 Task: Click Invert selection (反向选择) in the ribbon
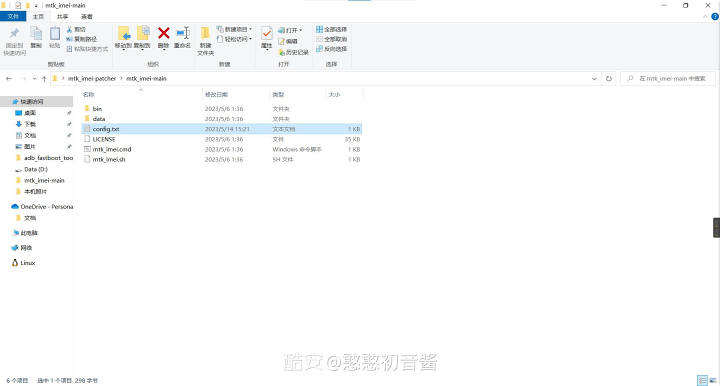pyautogui.click(x=332, y=49)
